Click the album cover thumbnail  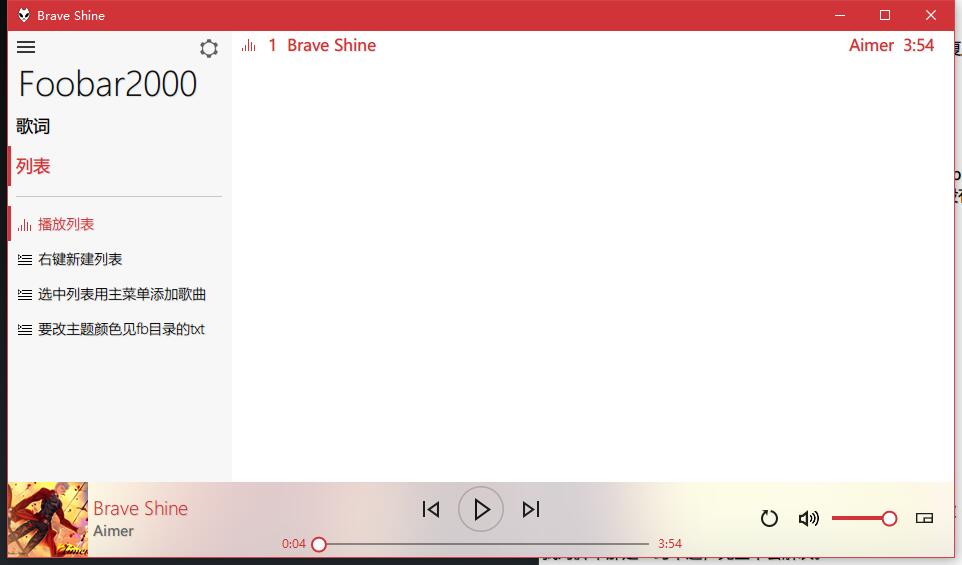coord(48,519)
